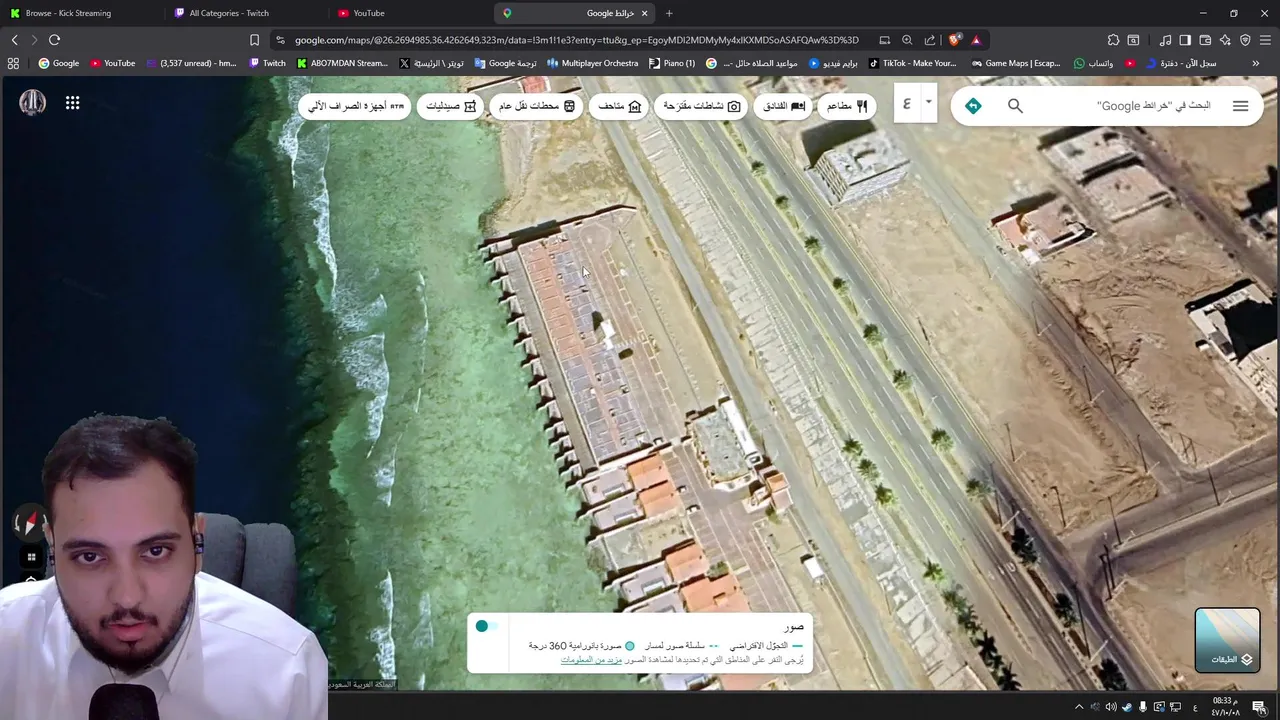This screenshot has height=720, width=1280.
Task: Go back in browser history
Action: pyautogui.click(x=14, y=40)
